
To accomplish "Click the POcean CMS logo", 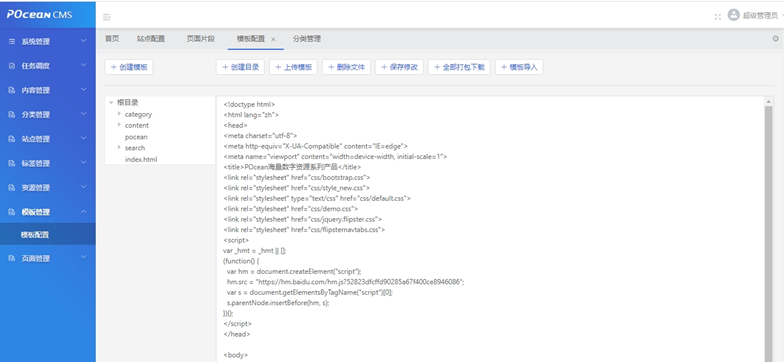I will click(x=39, y=14).
